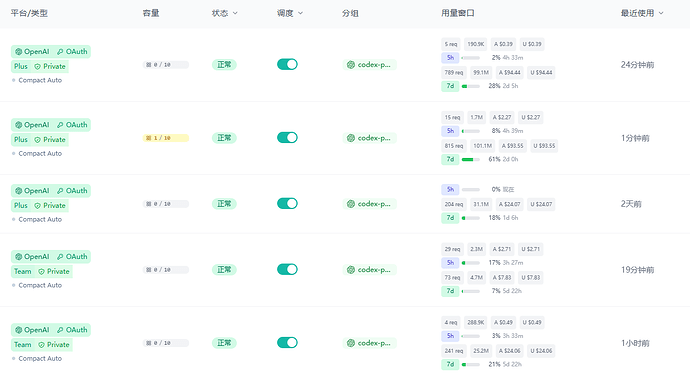Click the OpenAI logo in the 2天前 row

click(18, 191)
